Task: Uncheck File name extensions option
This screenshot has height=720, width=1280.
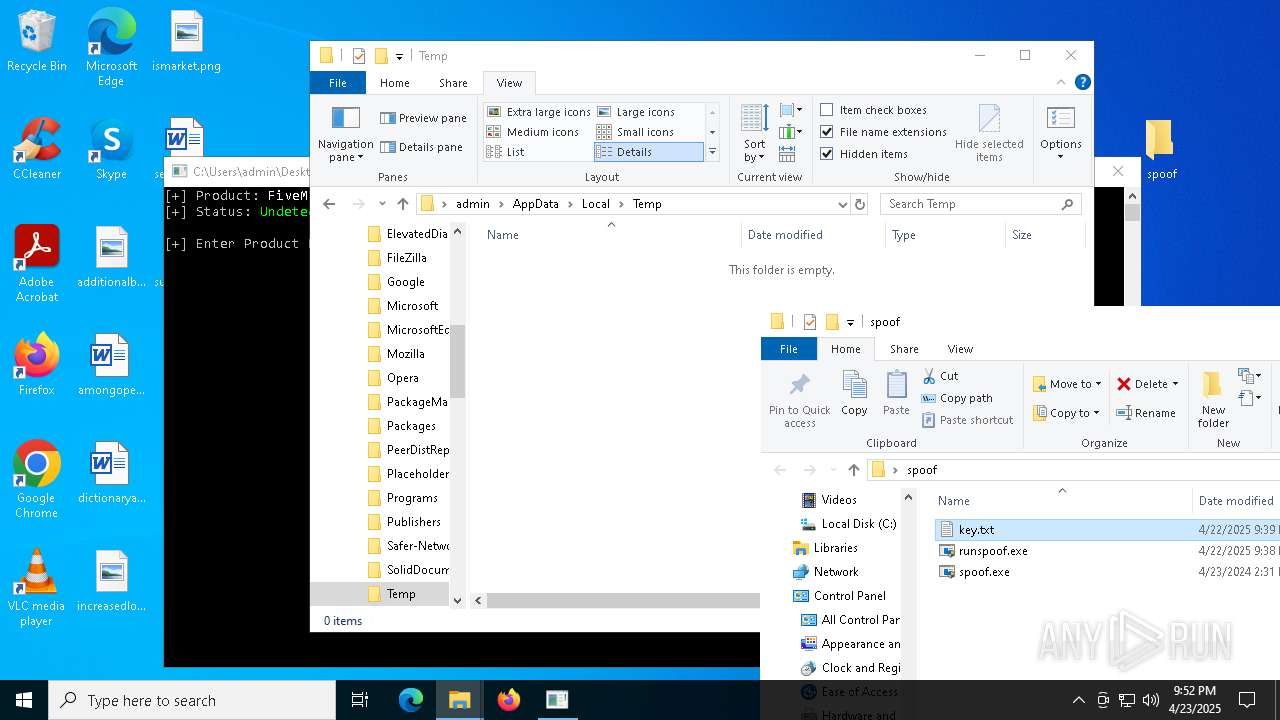Action: pyautogui.click(x=883, y=132)
